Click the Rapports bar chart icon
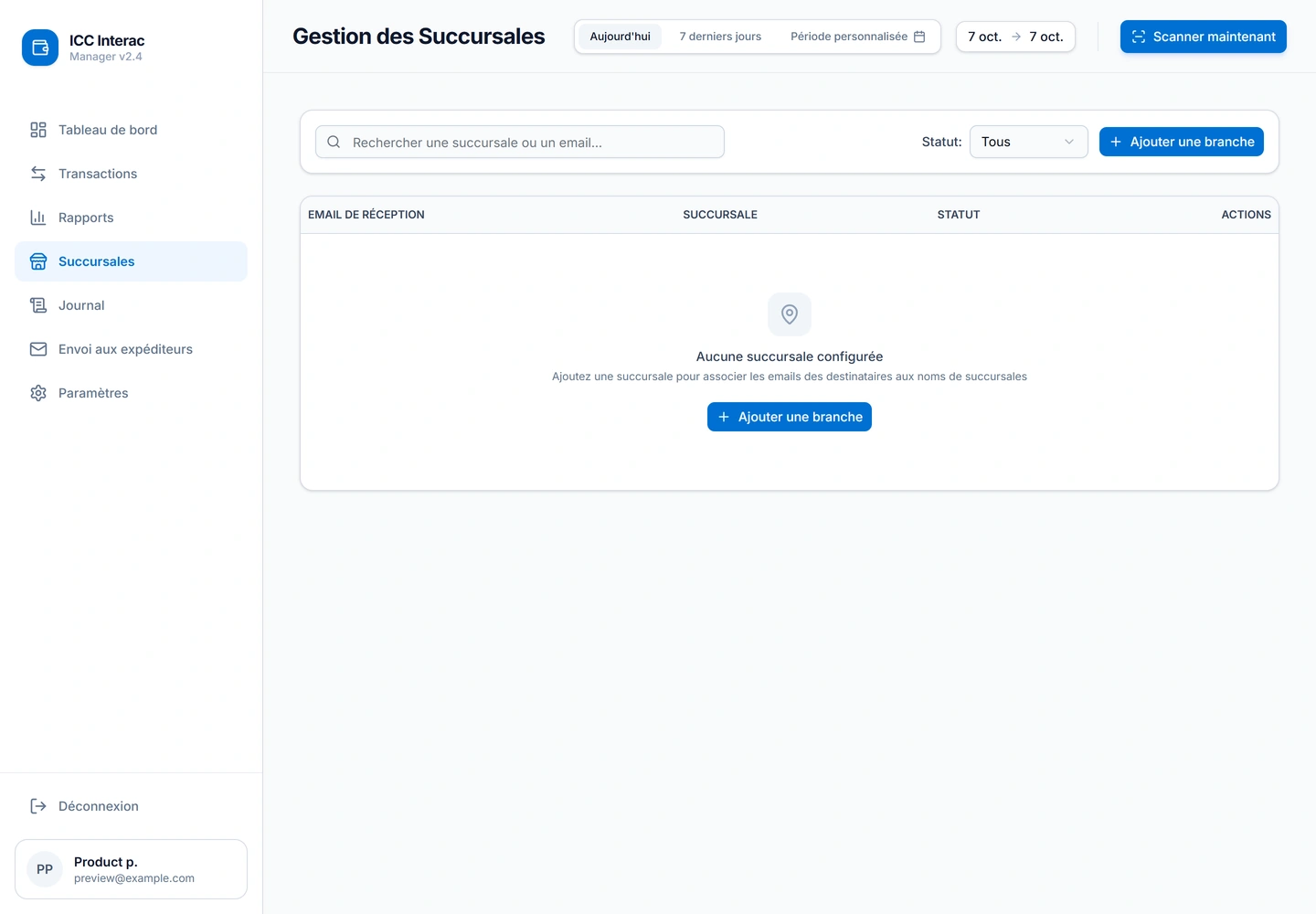 [x=38, y=218]
